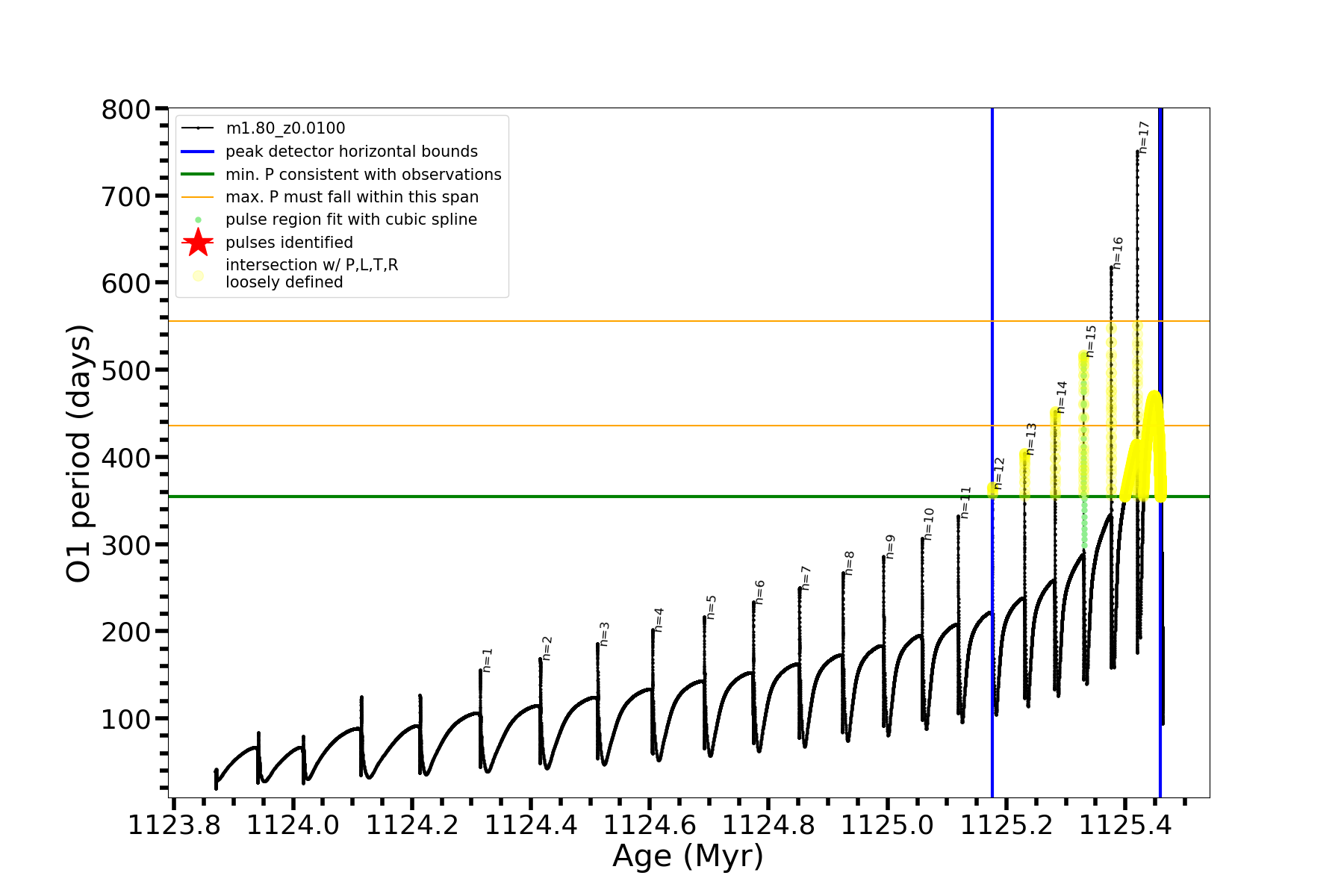The width and height of the screenshot is (1344, 896).
Task: Click the blue line sample in legend
Action: pyautogui.click(x=198, y=152)
